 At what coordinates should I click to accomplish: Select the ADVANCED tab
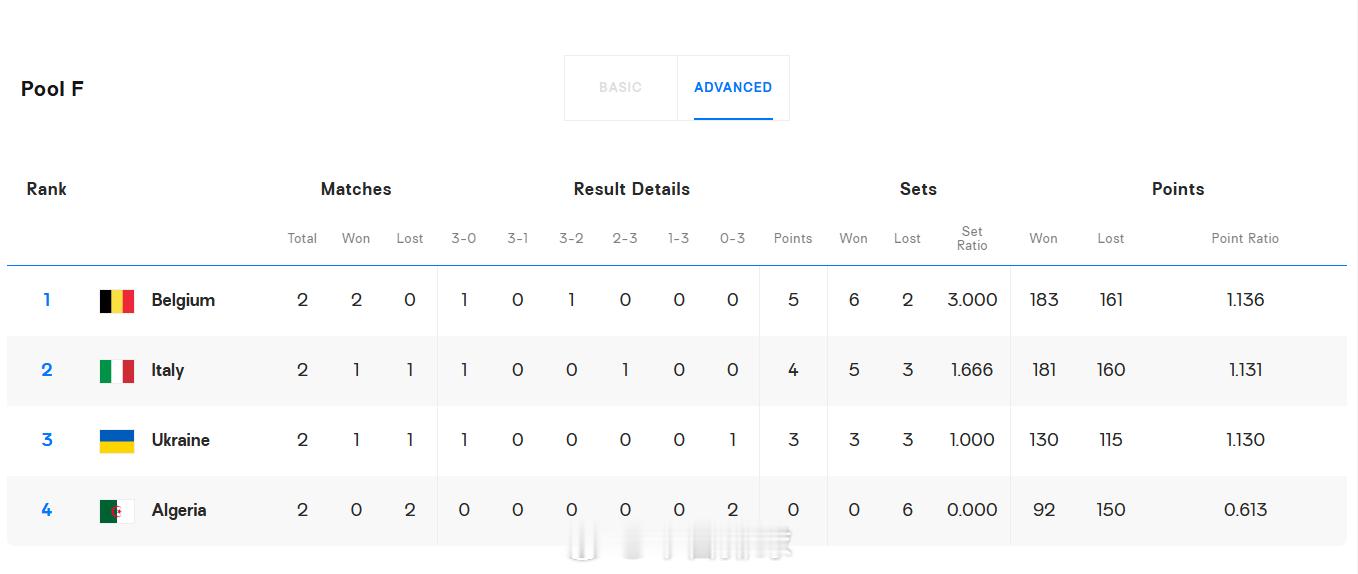(733, 88)
